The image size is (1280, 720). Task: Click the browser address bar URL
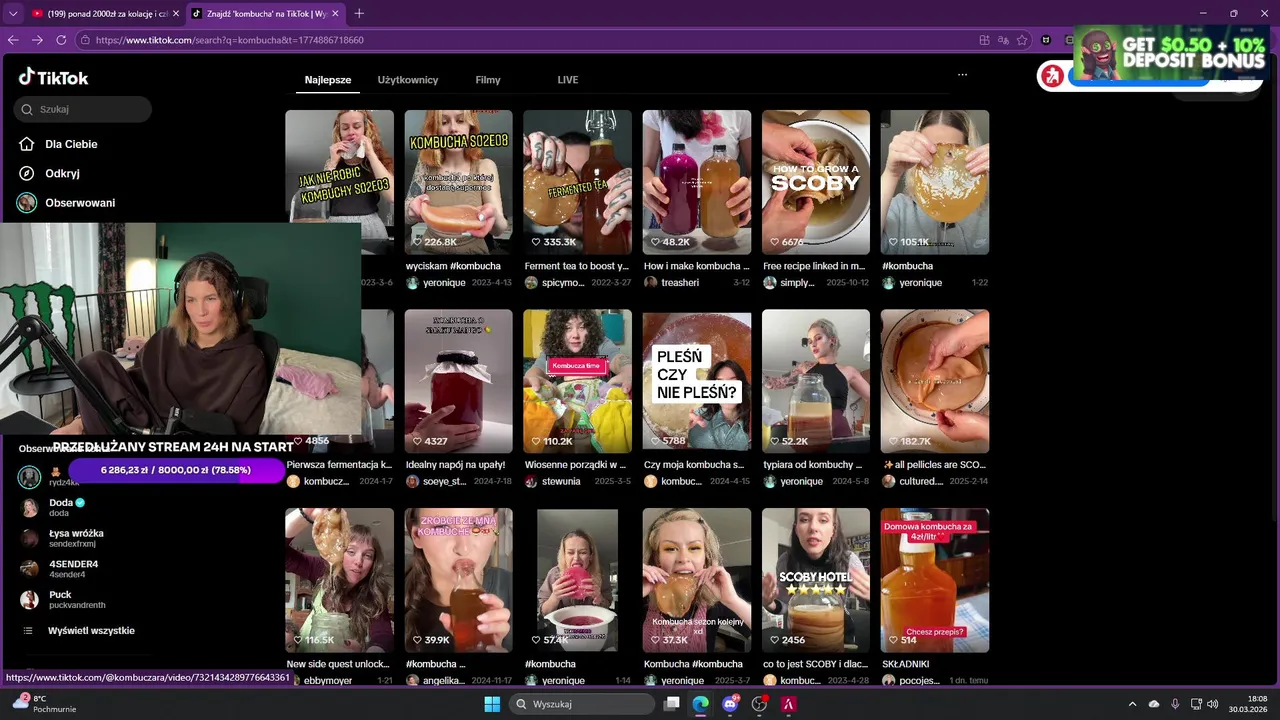pos(230,40)
